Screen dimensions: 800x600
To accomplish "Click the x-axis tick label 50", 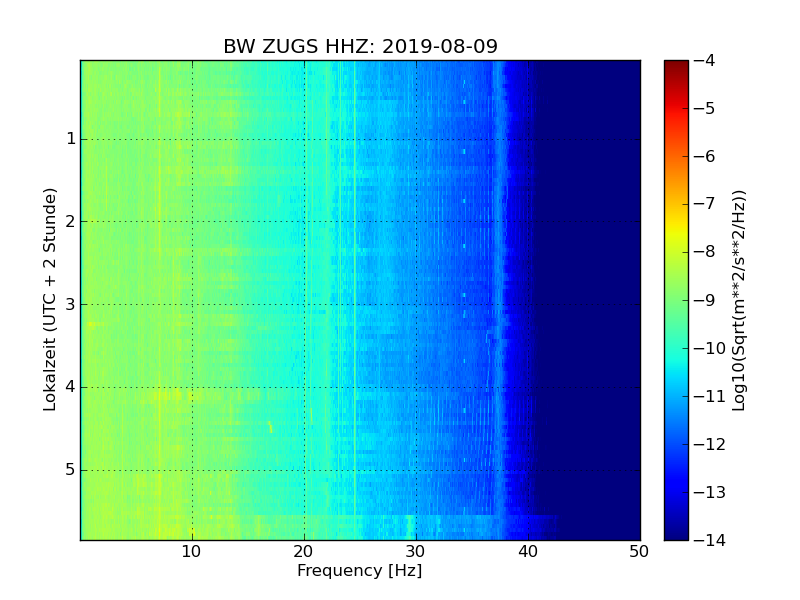I will tap(640, 552).
